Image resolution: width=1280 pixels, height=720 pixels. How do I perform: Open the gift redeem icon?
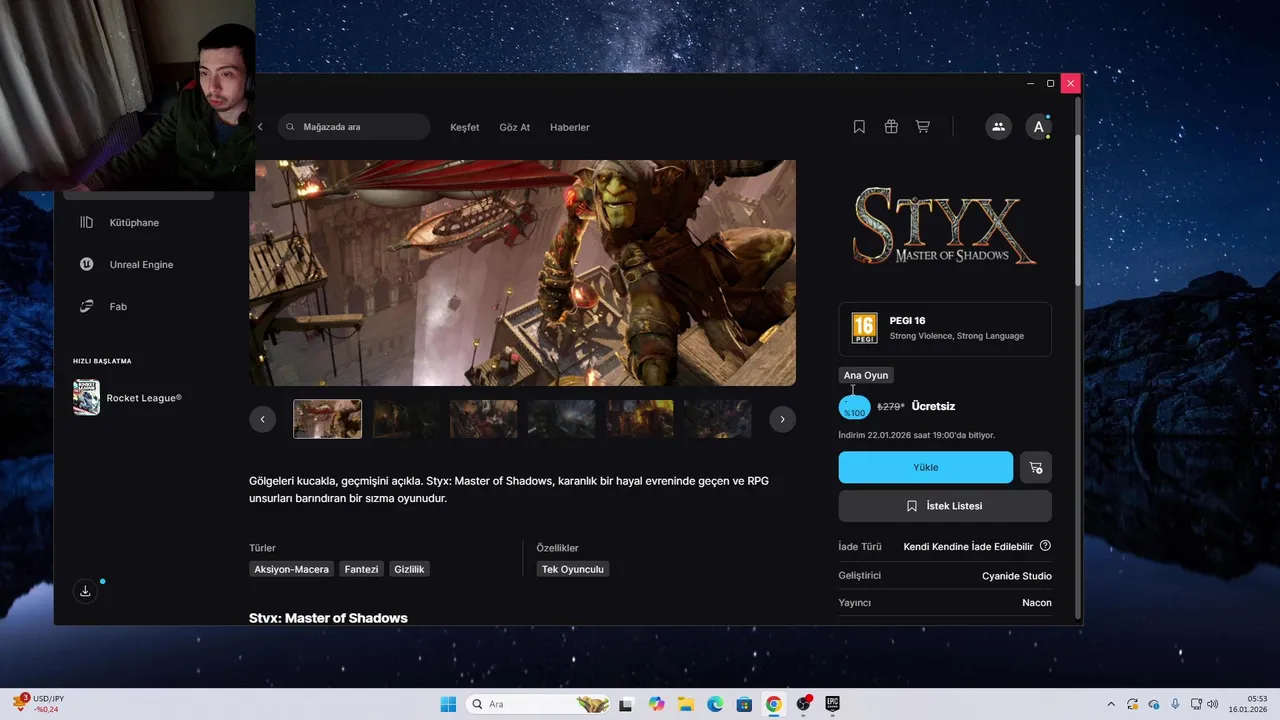tap(891, 127)
